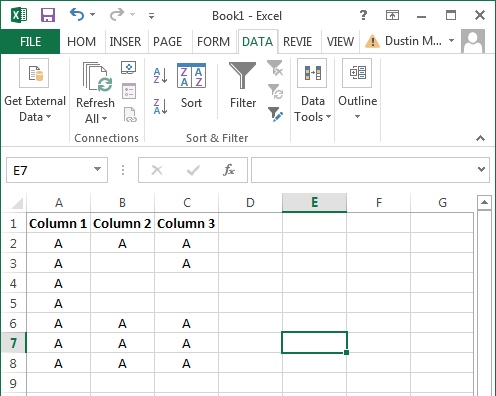Click the redo arrow icon
Viewport: 496px width, 396px height.
tap(117, 15)
